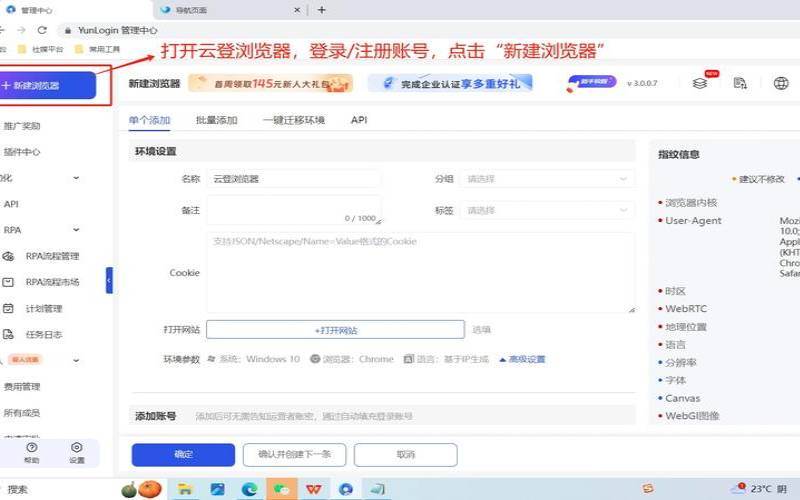Close the 导航页面 browser tab
This screenshot has width=800, height=500.
pyautogui.click(x=297, y=10)
